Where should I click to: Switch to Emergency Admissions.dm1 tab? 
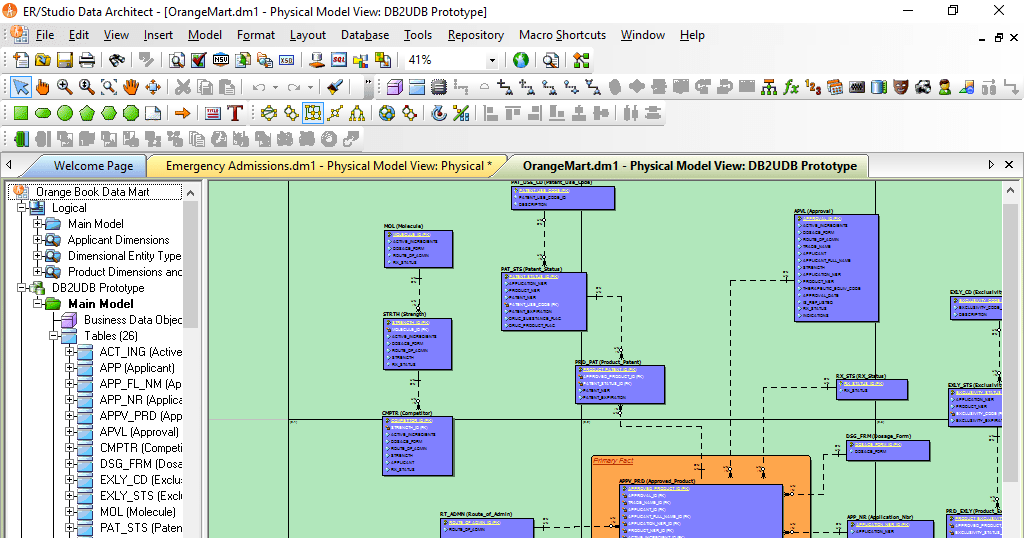(x=328, y=166)
